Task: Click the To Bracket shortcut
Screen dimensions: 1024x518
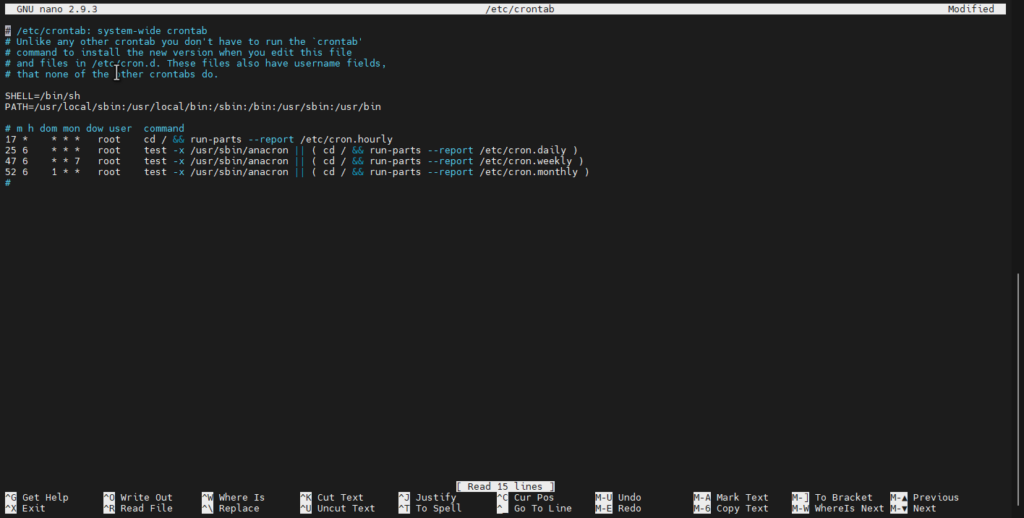Action: point(843,497)
